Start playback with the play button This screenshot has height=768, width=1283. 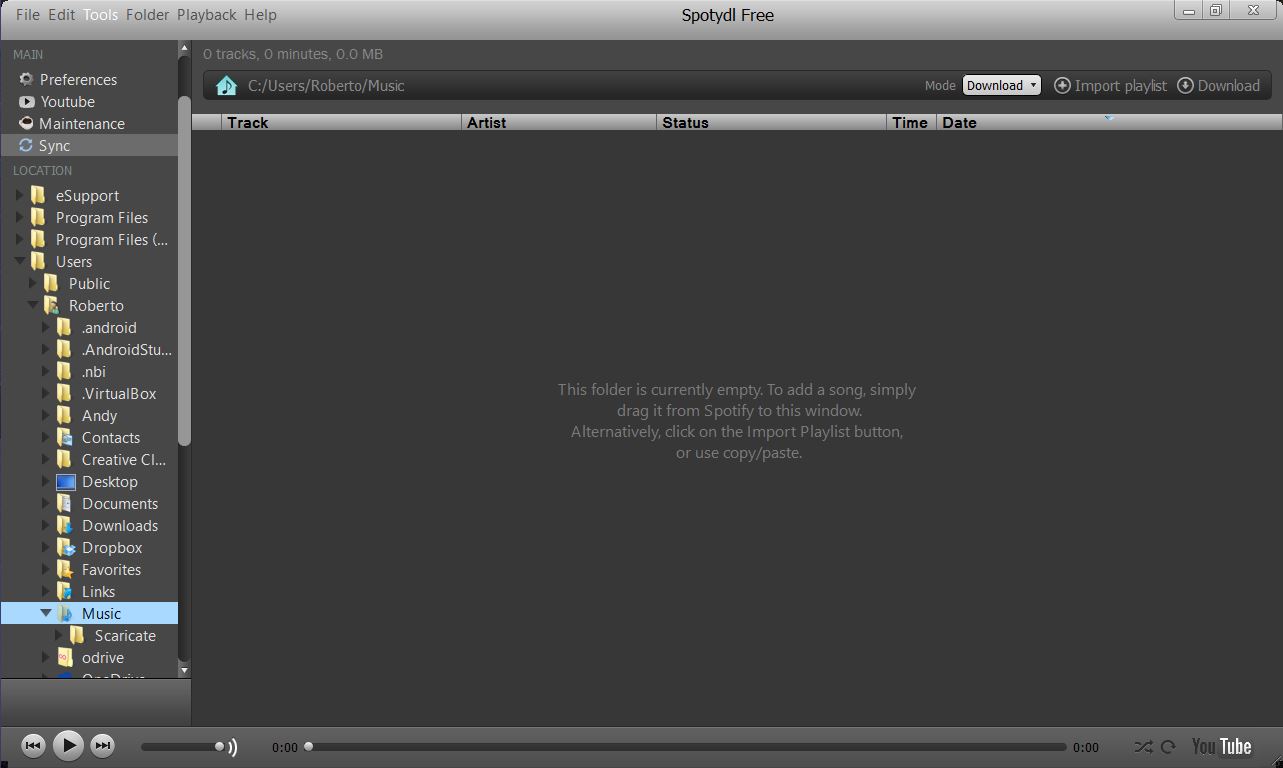click(68, 745)
